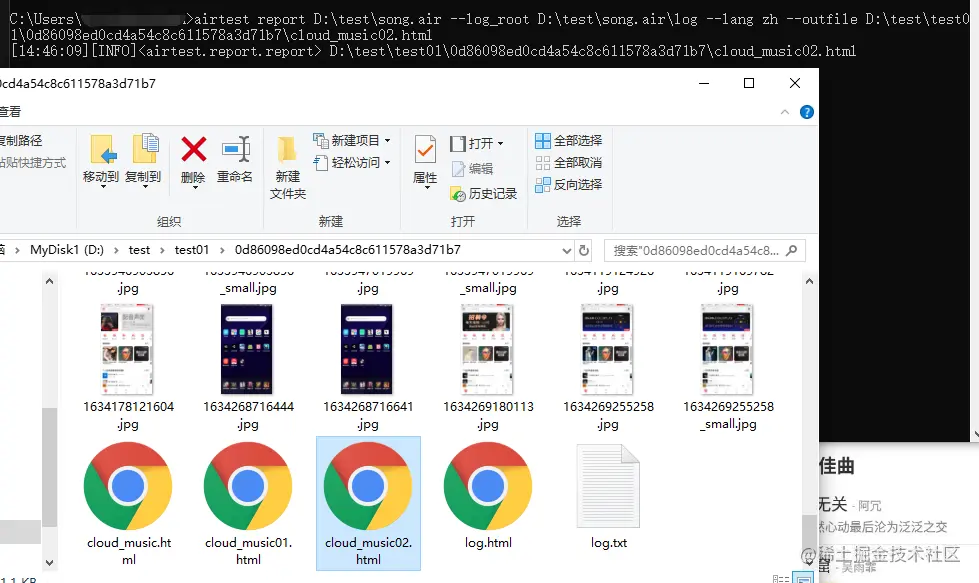Select the 1634268716641.jpg thumbnail
The height and width of the screenshot is (583, 979).
point(367,349)
